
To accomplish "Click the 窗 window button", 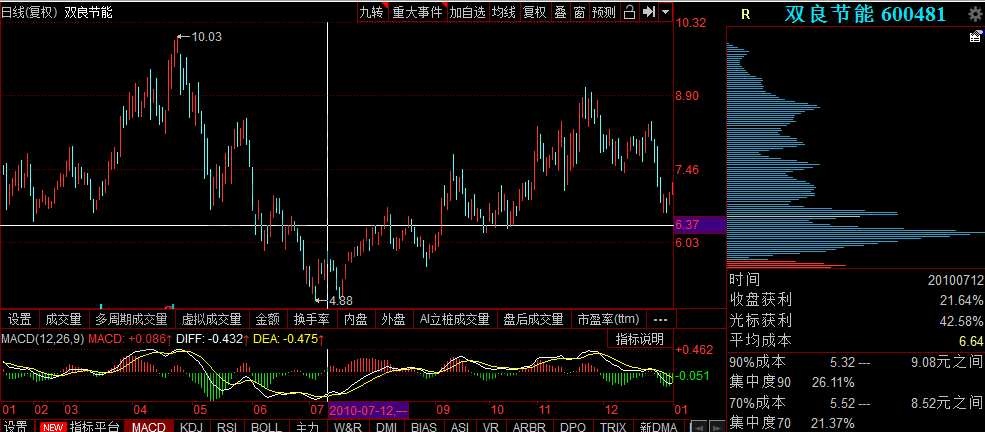I will click(x=578, y=12).
